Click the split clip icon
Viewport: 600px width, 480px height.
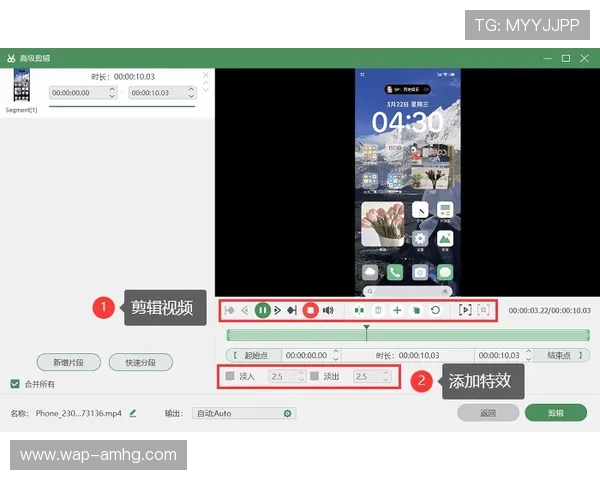click(359, 310)
